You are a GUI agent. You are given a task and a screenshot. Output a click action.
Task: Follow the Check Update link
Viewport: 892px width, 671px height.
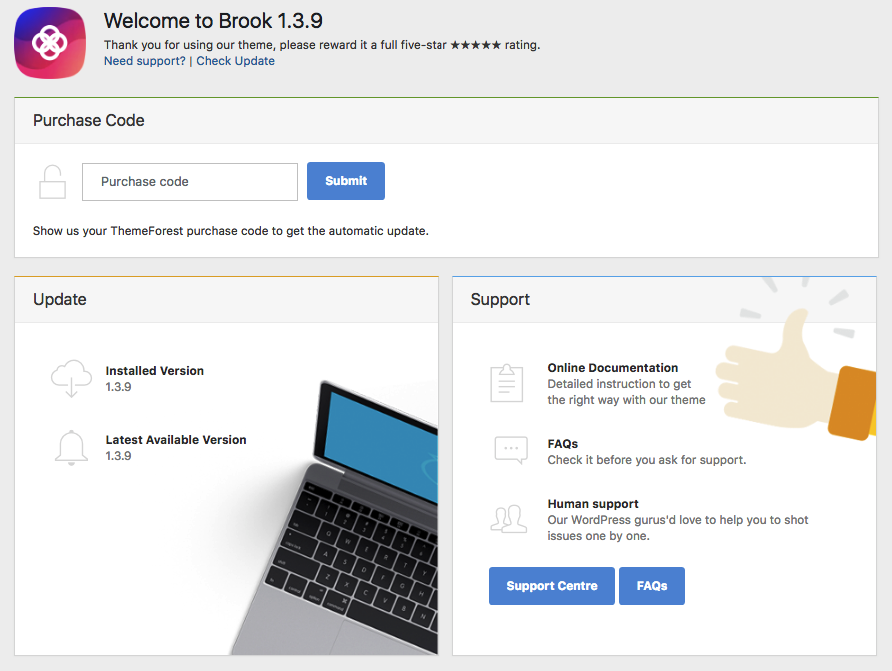point(236,61)
